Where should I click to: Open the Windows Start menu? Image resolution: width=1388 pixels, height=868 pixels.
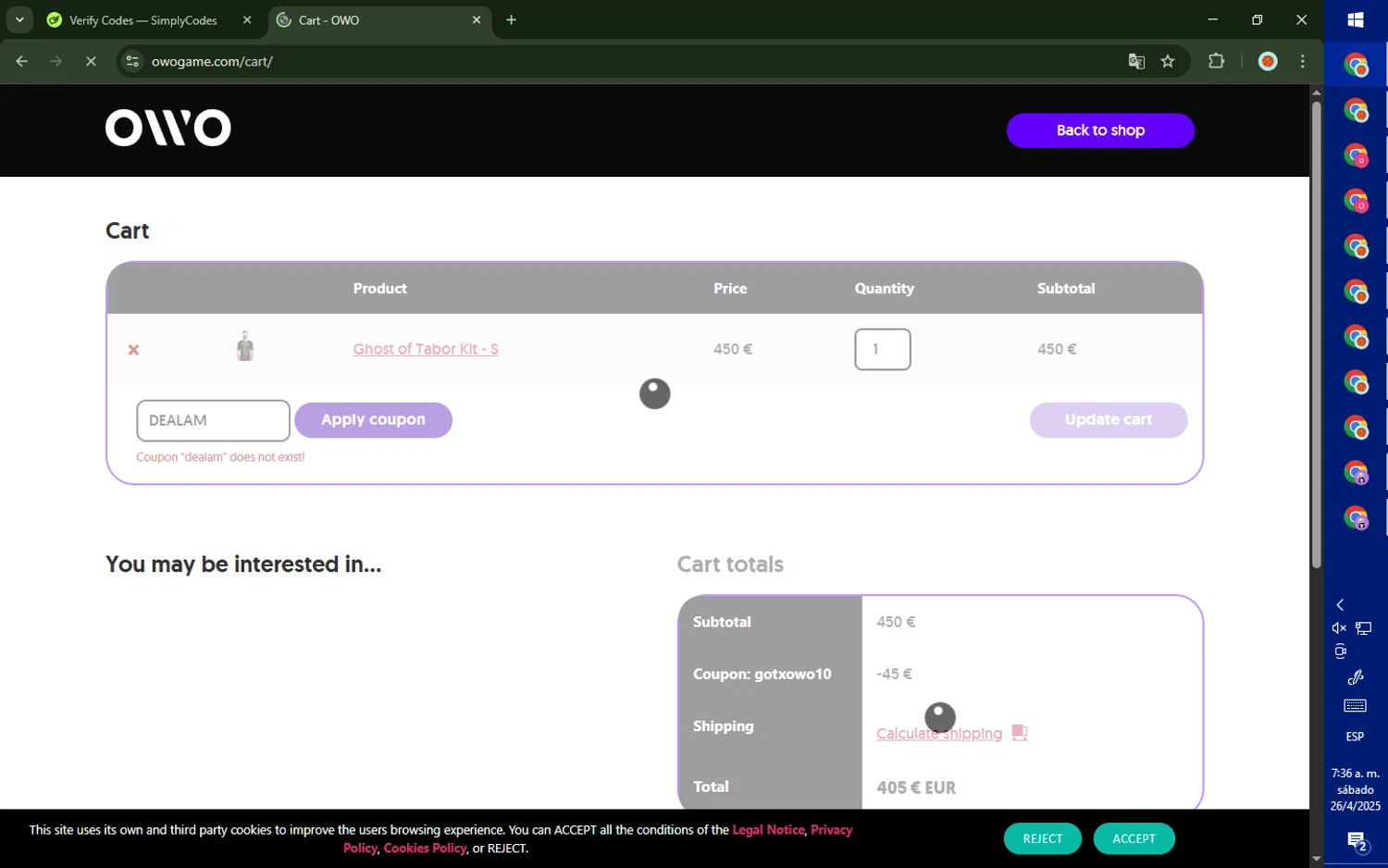pyautogui.click(x=1356, y=19)
